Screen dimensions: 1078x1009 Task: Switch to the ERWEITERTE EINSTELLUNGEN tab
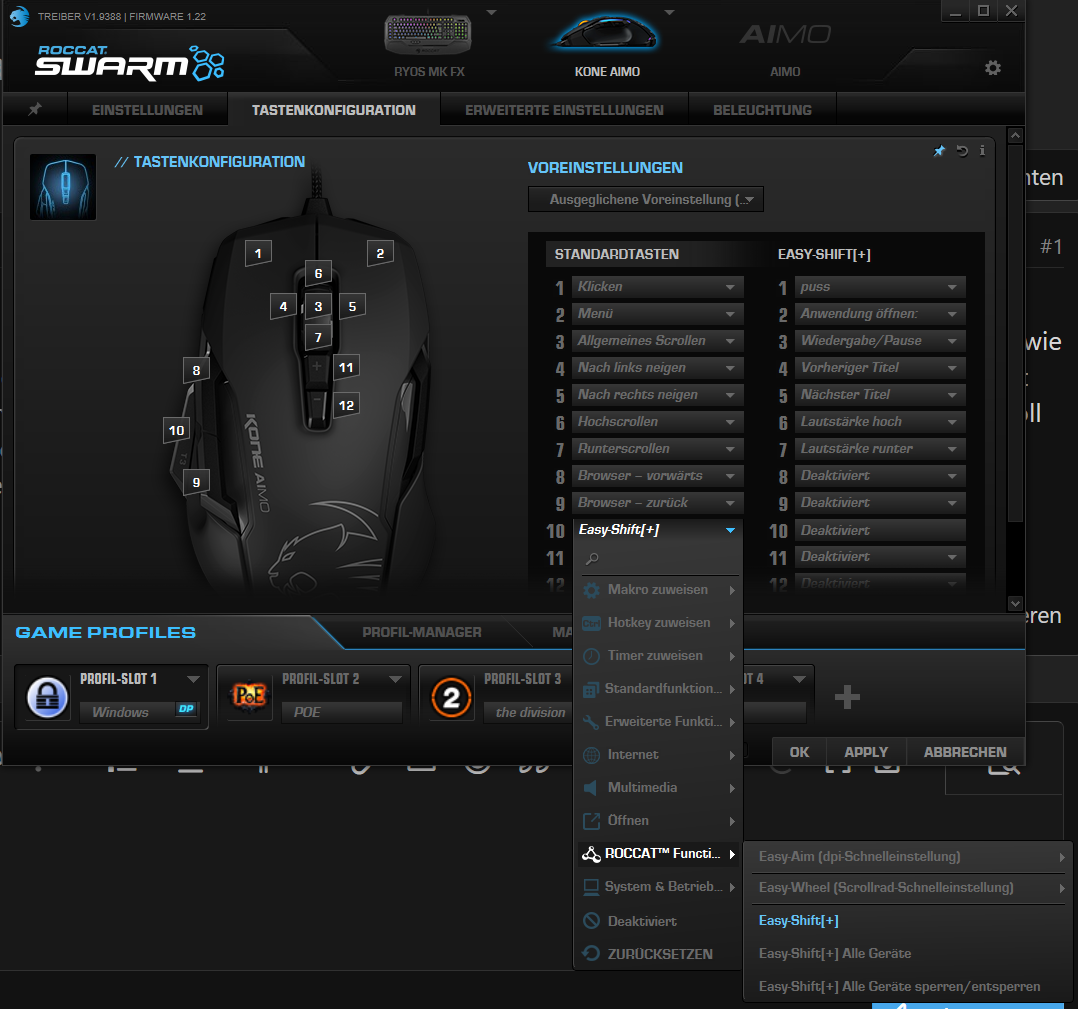click(x=564, y=110)
